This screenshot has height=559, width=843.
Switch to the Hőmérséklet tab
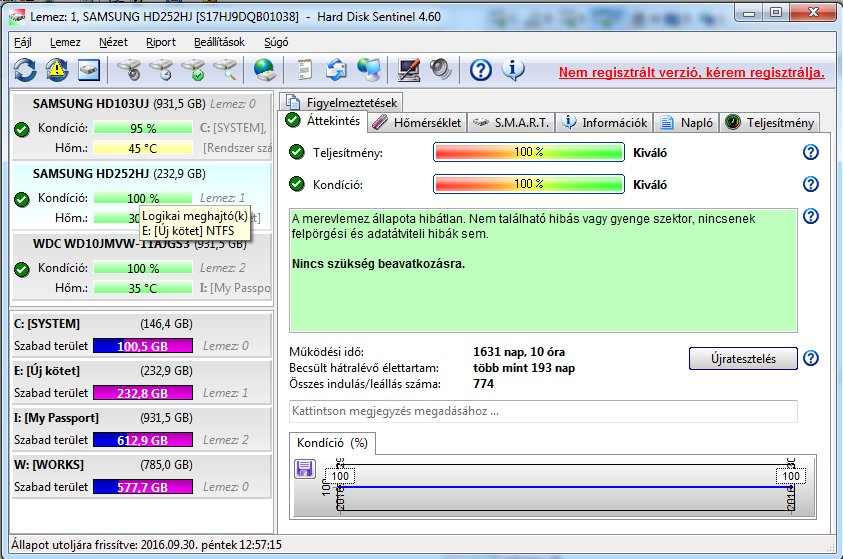click(x=417, y=123)
